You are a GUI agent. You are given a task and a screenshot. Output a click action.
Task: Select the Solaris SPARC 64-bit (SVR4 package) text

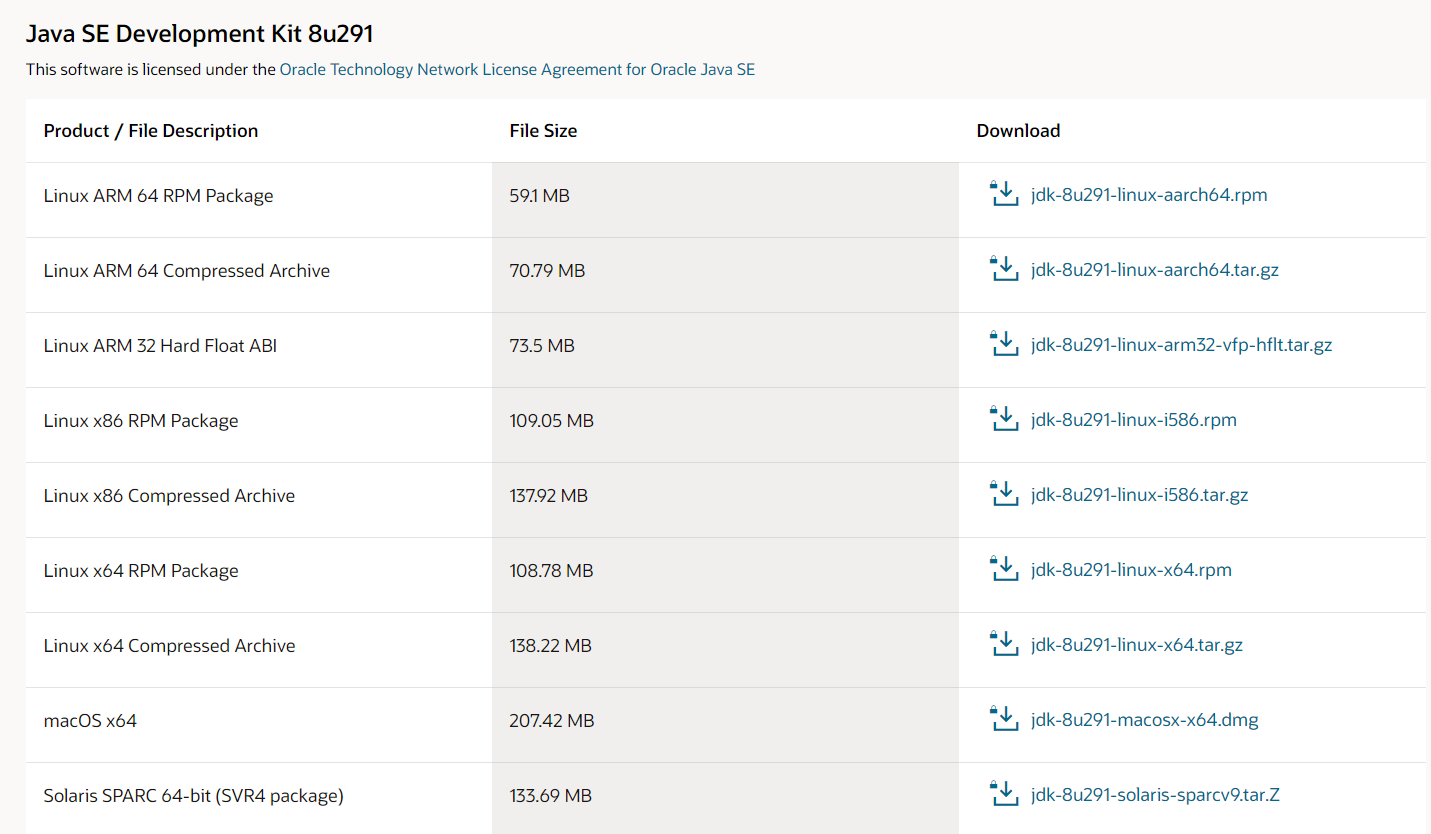click(x=194, y=796)
